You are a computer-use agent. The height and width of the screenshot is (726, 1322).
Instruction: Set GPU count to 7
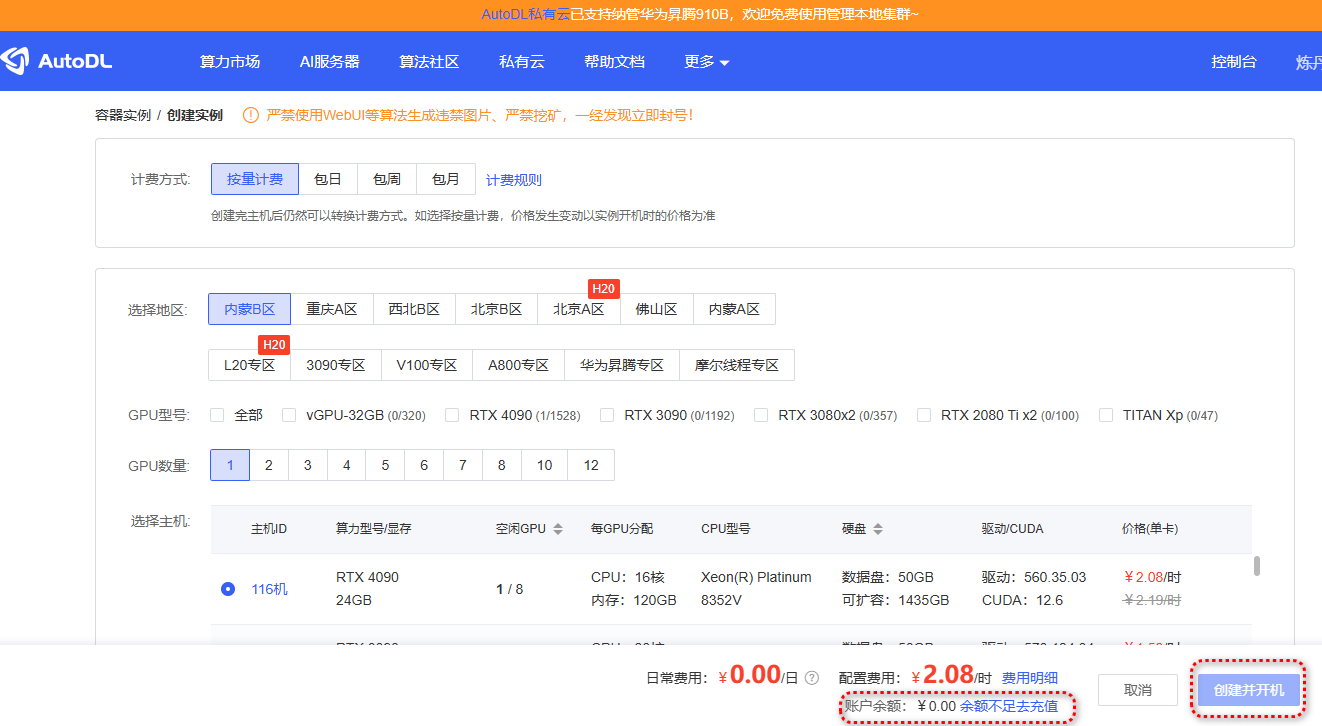tap(463, 465)
